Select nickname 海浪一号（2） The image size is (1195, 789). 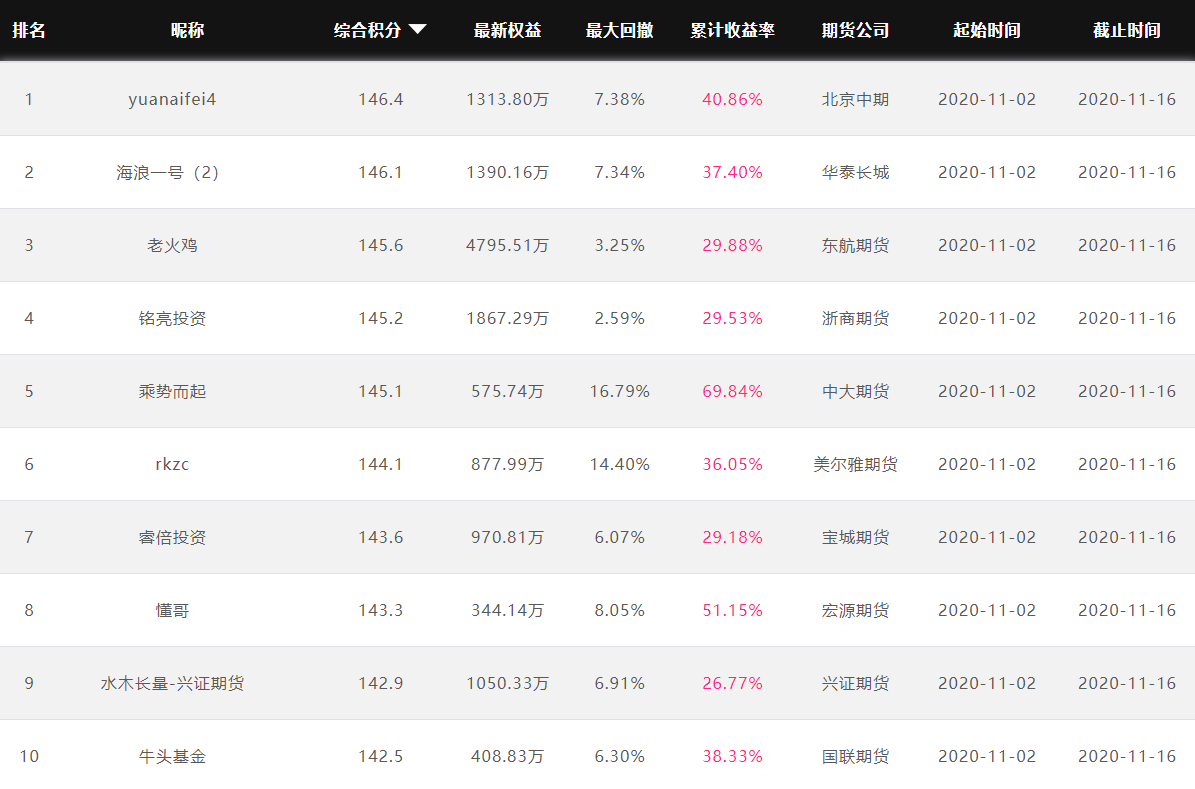tap(168, 172)
